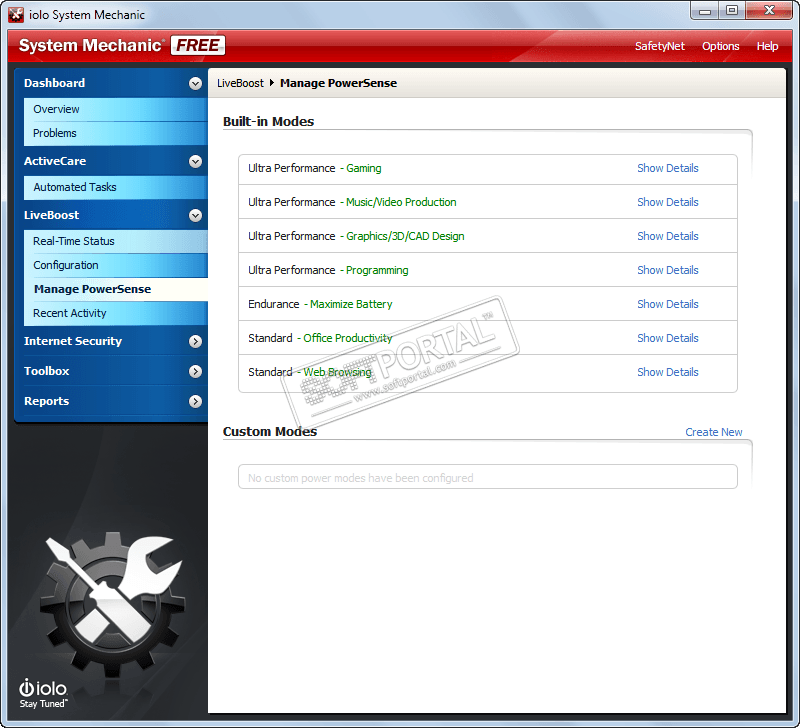Expand the Reports section arrow

pos(195,401)
